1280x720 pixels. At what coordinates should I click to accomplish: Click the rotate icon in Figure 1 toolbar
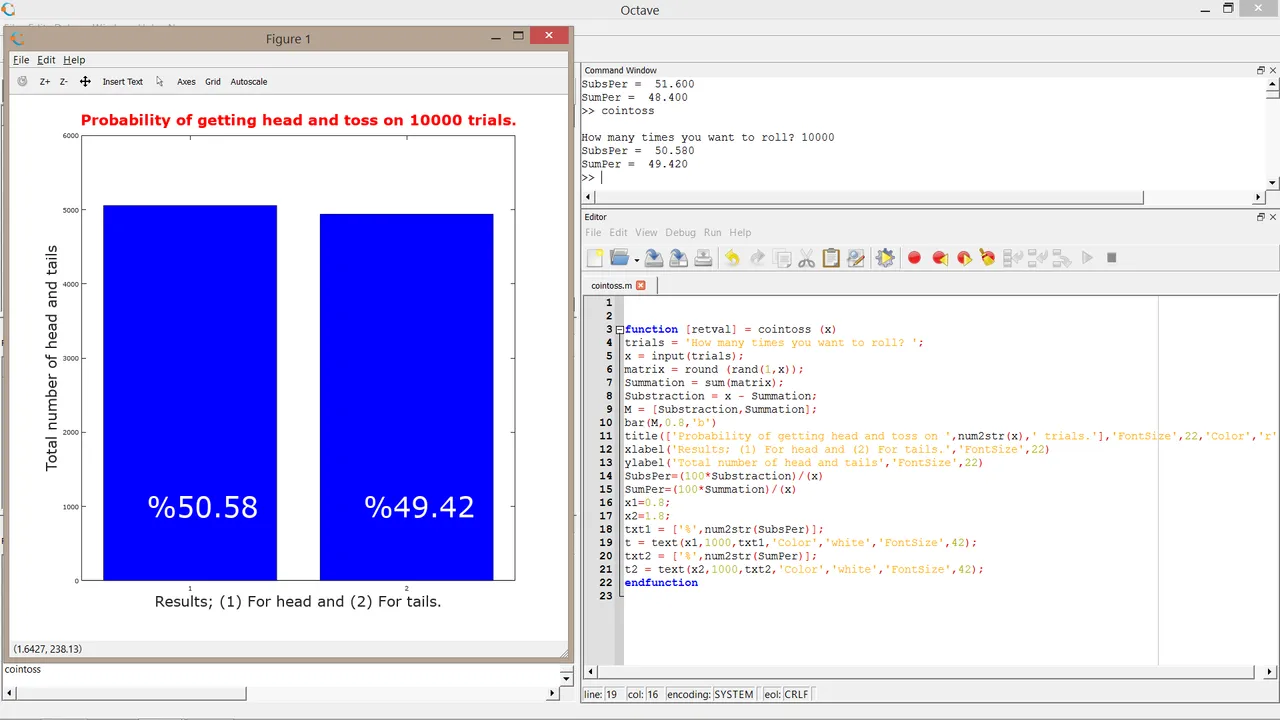(22, 82)
